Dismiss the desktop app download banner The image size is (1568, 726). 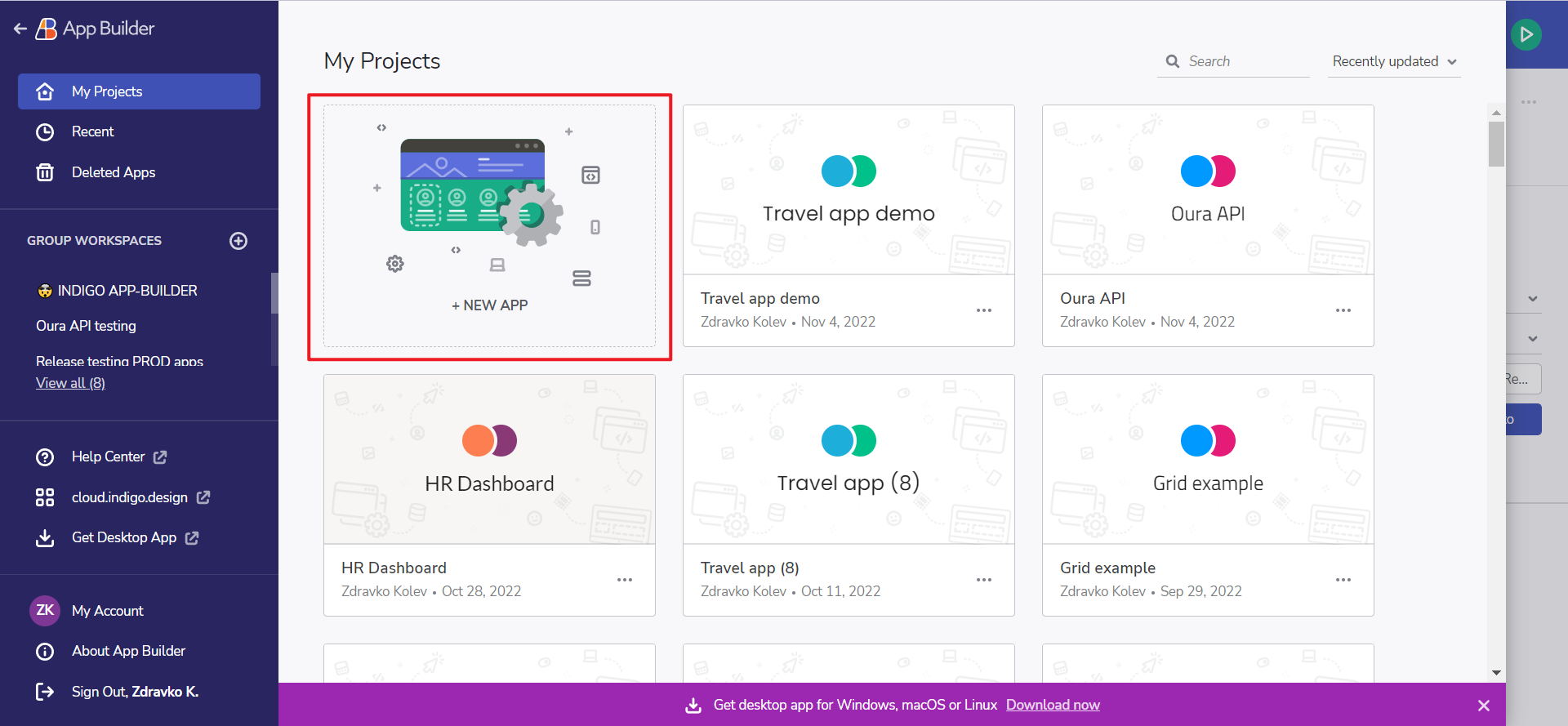[x=1483, y=706]
